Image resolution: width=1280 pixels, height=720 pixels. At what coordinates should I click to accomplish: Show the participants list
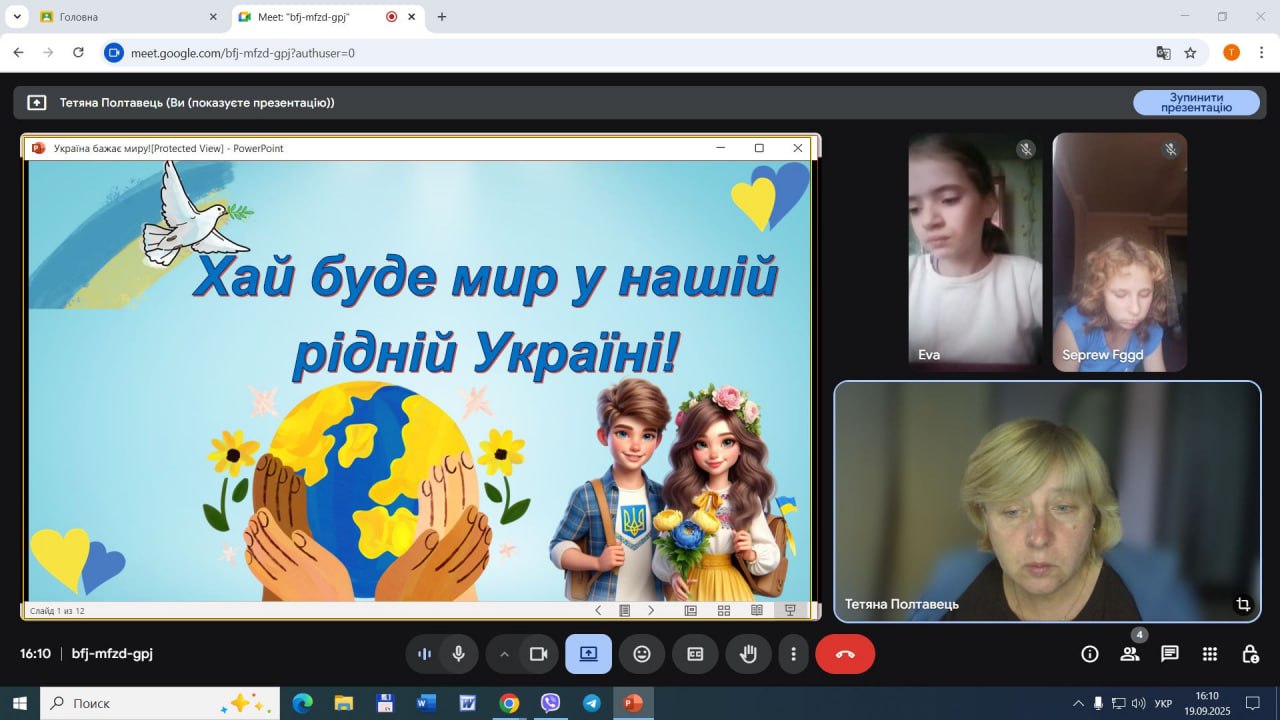pos(1130,654)
